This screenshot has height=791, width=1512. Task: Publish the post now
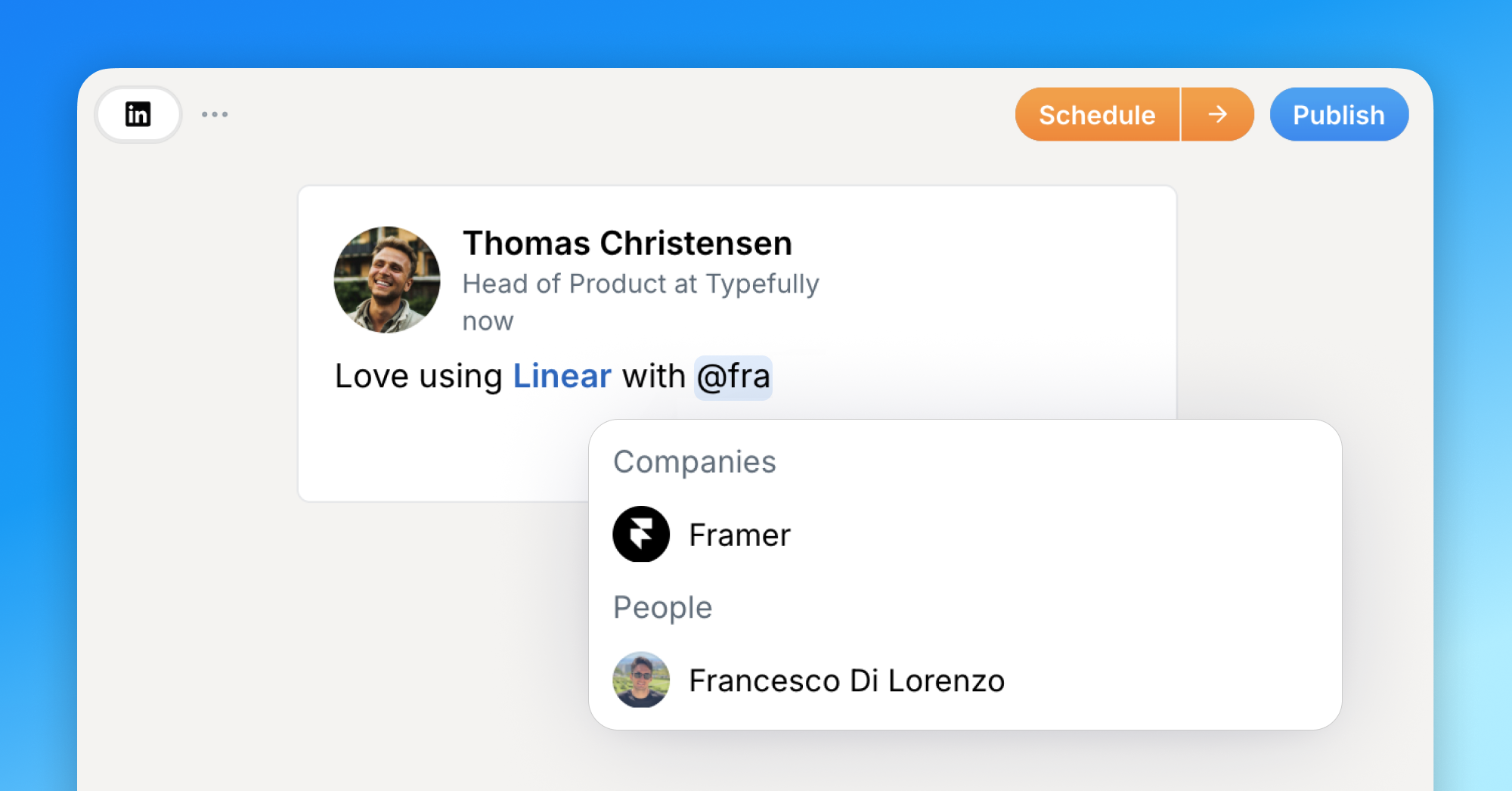[1338, 114]
